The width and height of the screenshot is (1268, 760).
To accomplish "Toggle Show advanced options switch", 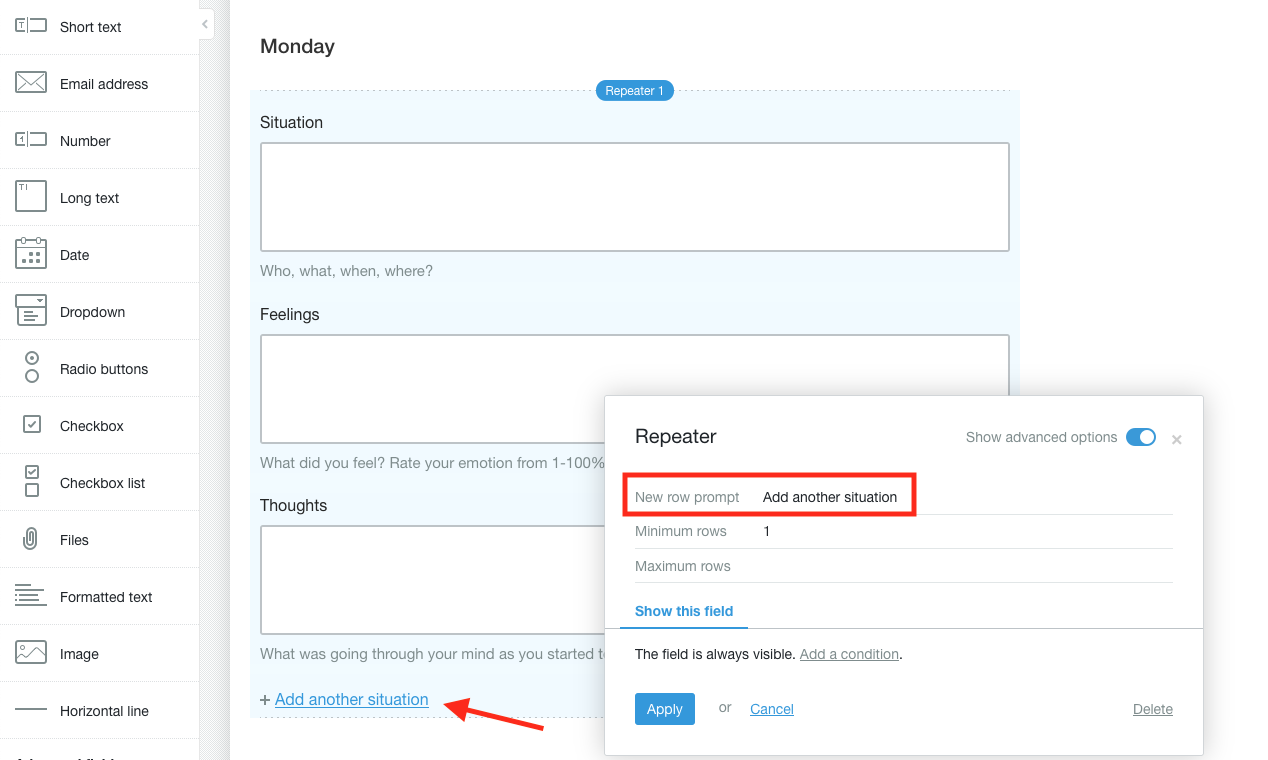I will (x=1140, y=437).
